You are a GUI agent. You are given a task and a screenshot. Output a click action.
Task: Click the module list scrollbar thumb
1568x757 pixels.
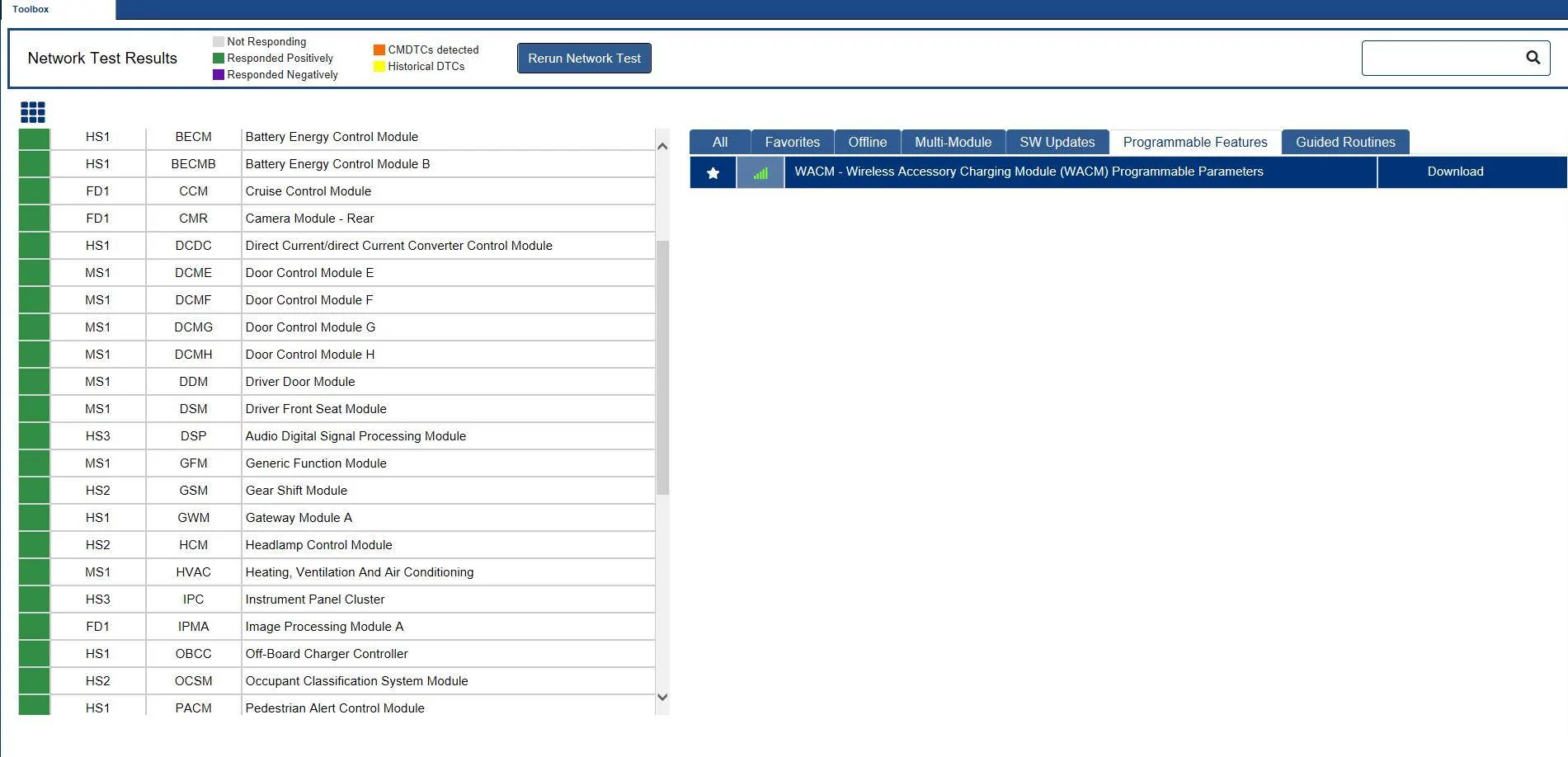(x=662, y=367)
